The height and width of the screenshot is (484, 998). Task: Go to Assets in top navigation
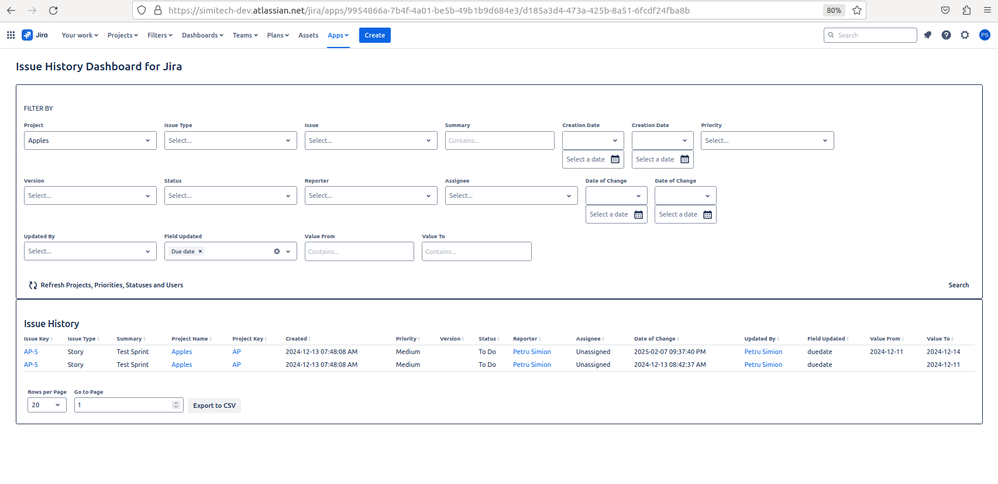[x=308, y=36]
